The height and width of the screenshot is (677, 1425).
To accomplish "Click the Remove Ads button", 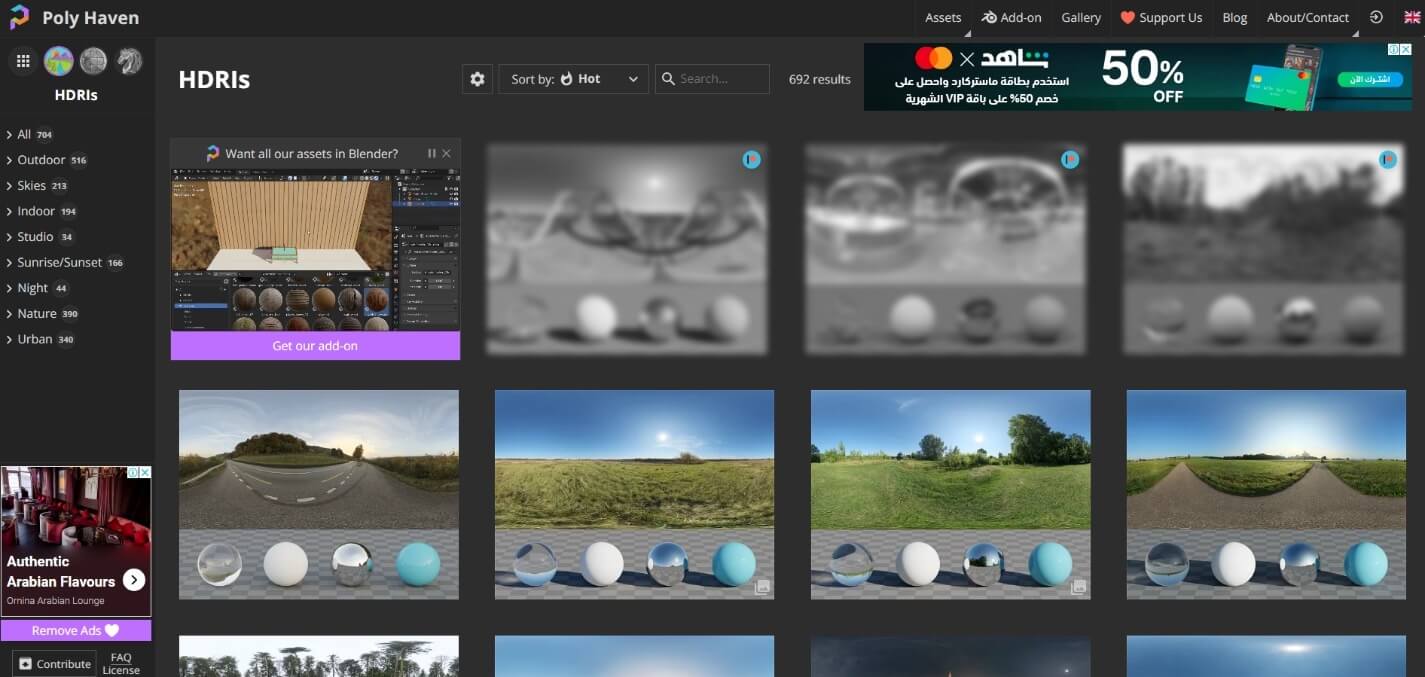I will (x=76, y=631).
